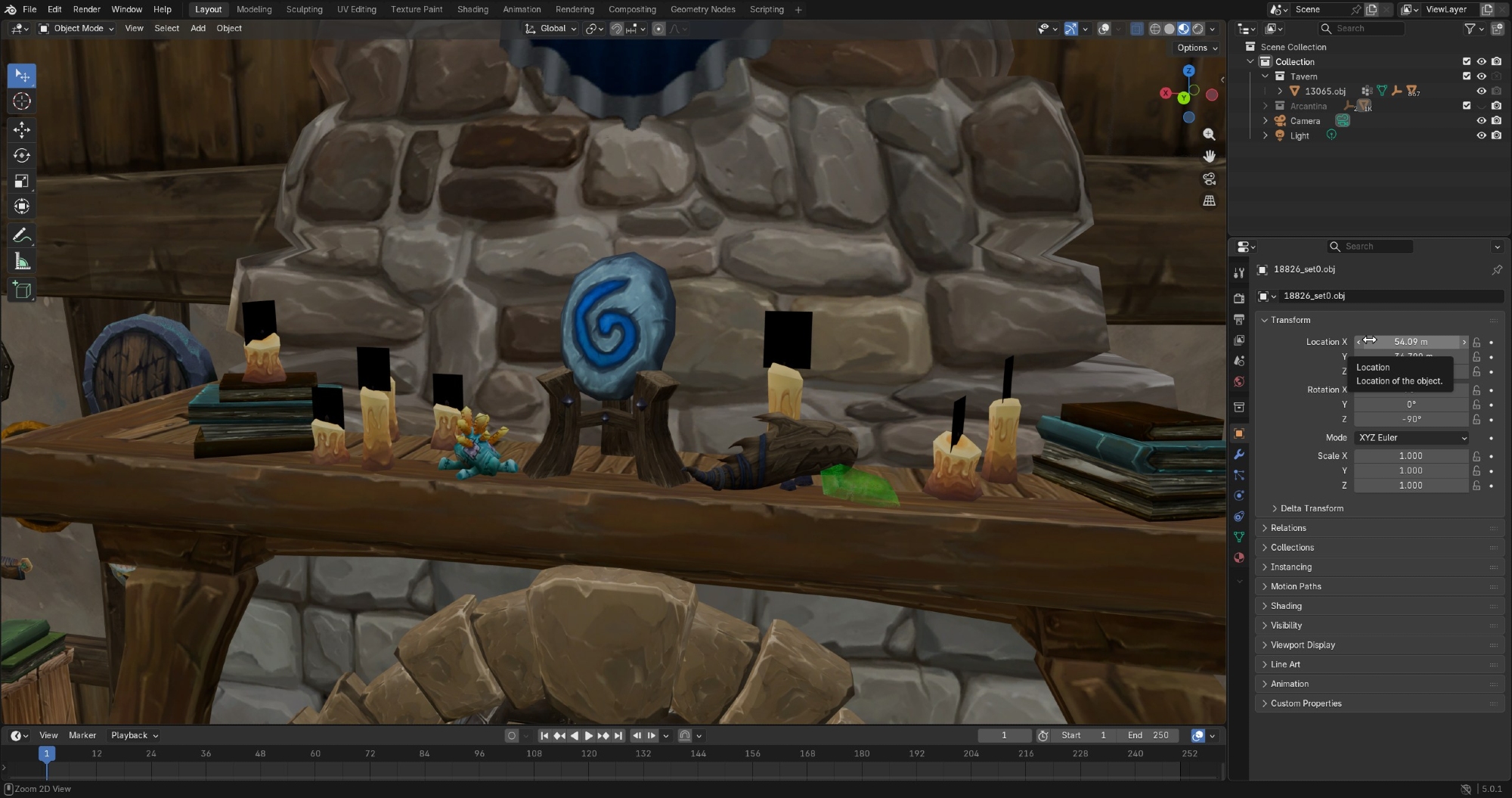
Task: Expand the Delta Transform section
Action: point(1311,508)
